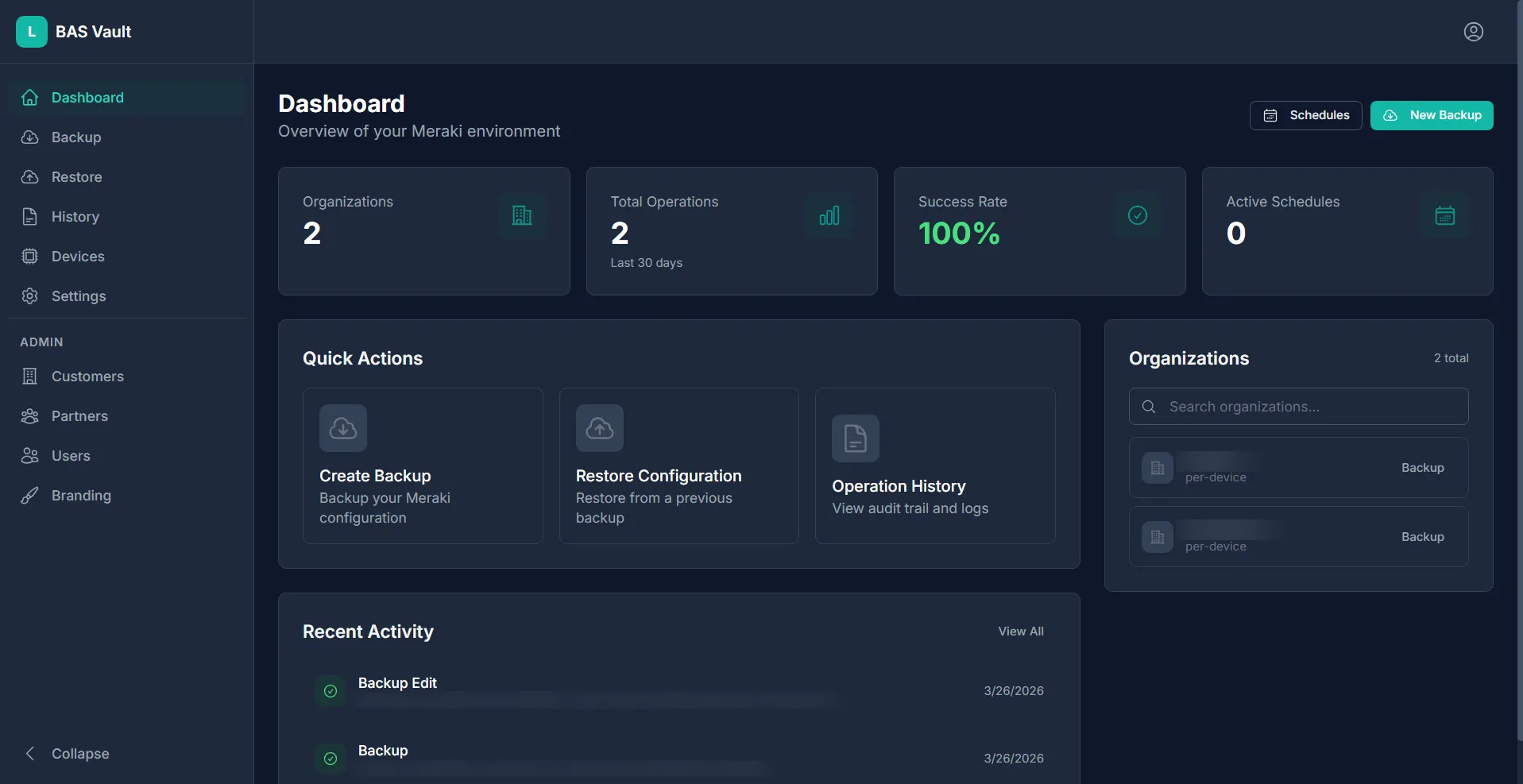Click 'Last 30 days' under Total Operations
Screen dimensions: 1523x784
pos(646,263)
